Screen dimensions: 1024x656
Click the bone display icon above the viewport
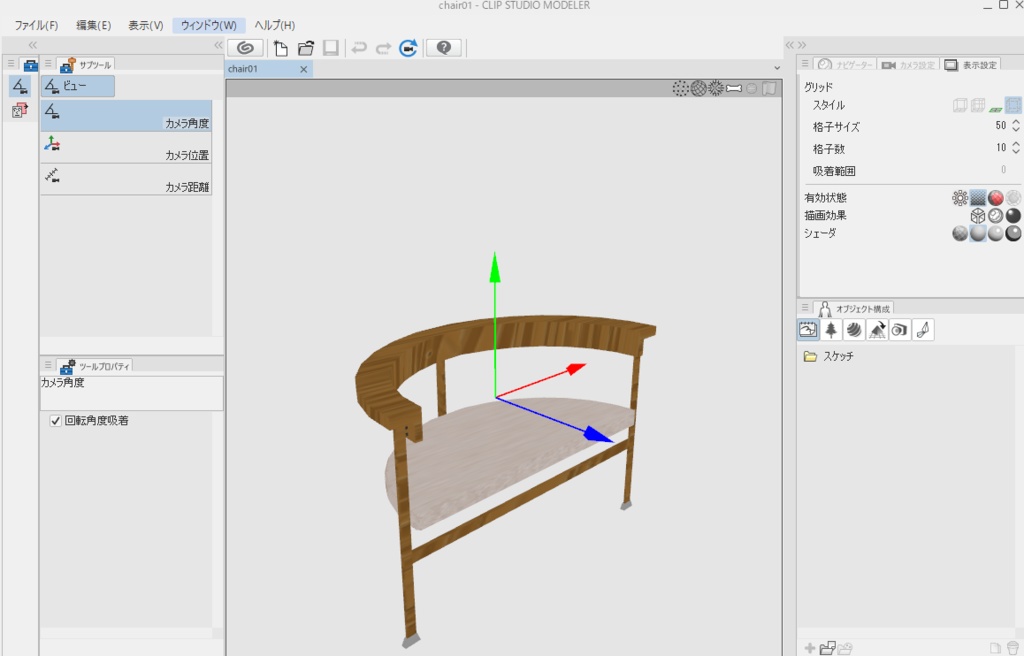[x=734, y=88]
